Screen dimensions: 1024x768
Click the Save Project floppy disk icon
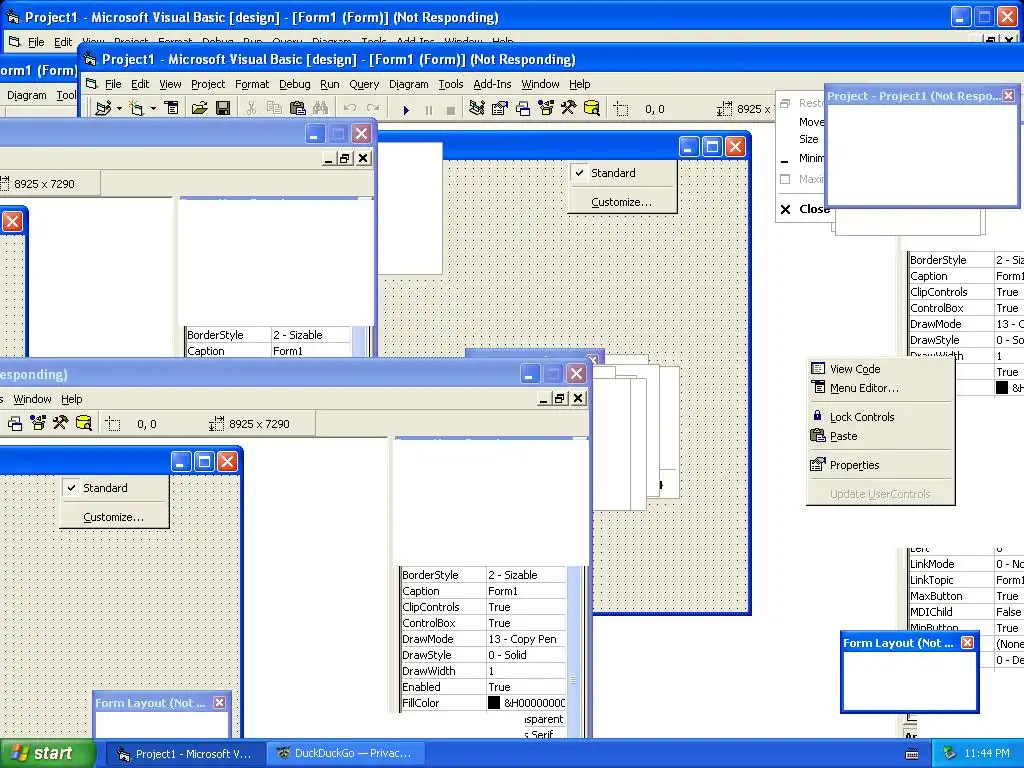223,108
